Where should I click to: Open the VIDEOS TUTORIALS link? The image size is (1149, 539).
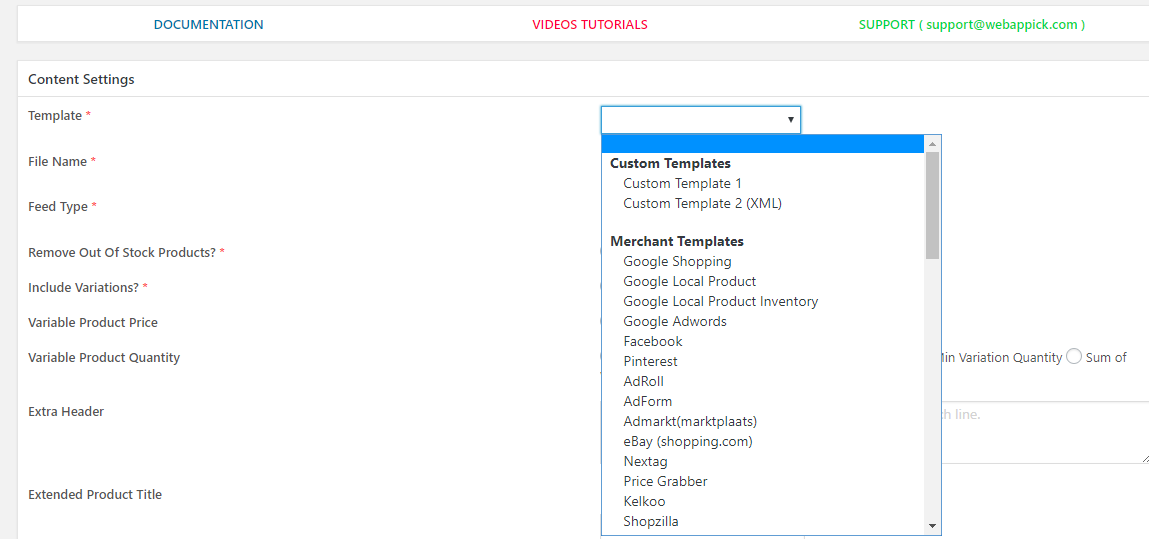click(x=590, y=24)
